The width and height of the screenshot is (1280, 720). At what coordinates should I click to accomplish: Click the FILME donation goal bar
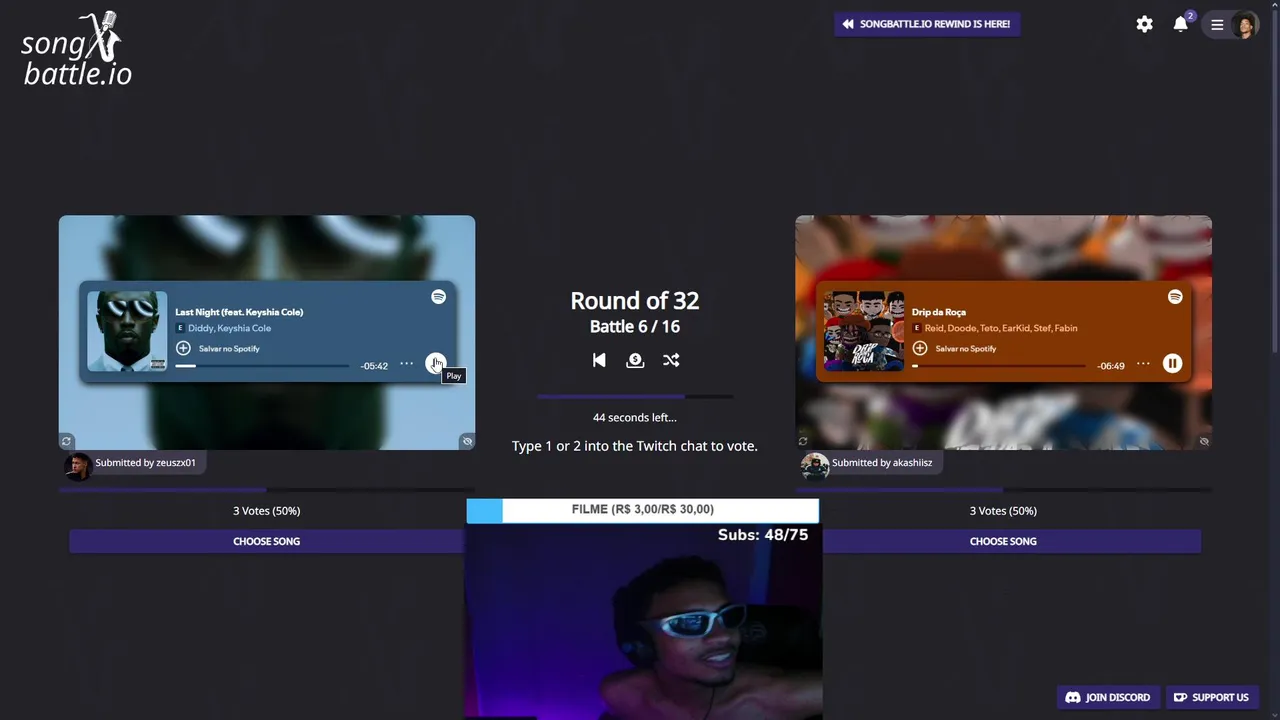pos(642,510)
